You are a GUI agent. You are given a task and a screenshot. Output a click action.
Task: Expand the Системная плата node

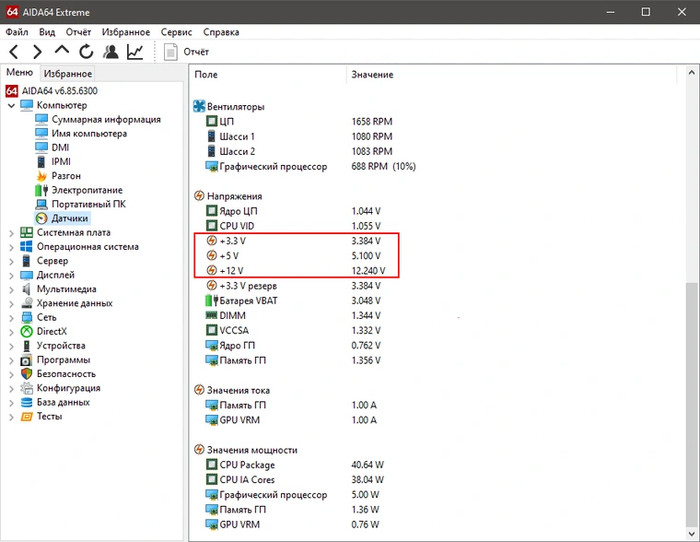point(11,232)
